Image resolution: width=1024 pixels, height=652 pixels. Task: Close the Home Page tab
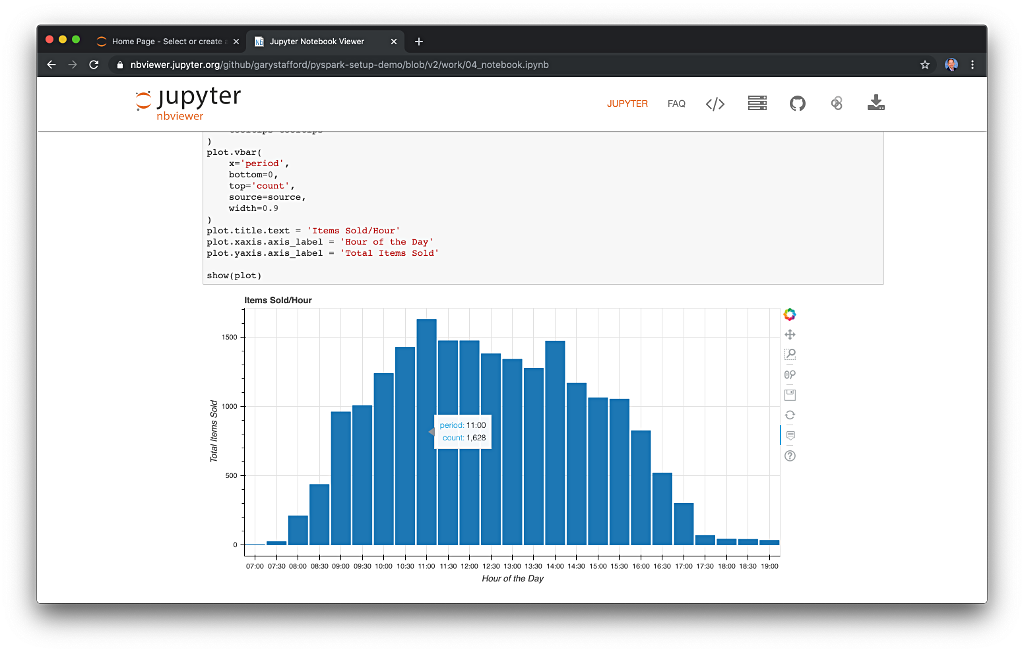click(x=236, y=41)
